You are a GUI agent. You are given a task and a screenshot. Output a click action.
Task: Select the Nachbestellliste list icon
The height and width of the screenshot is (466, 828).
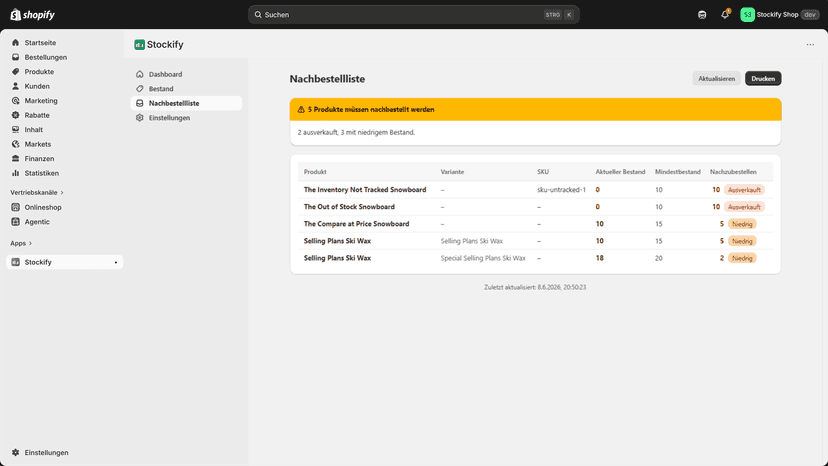tap(139, 104)
